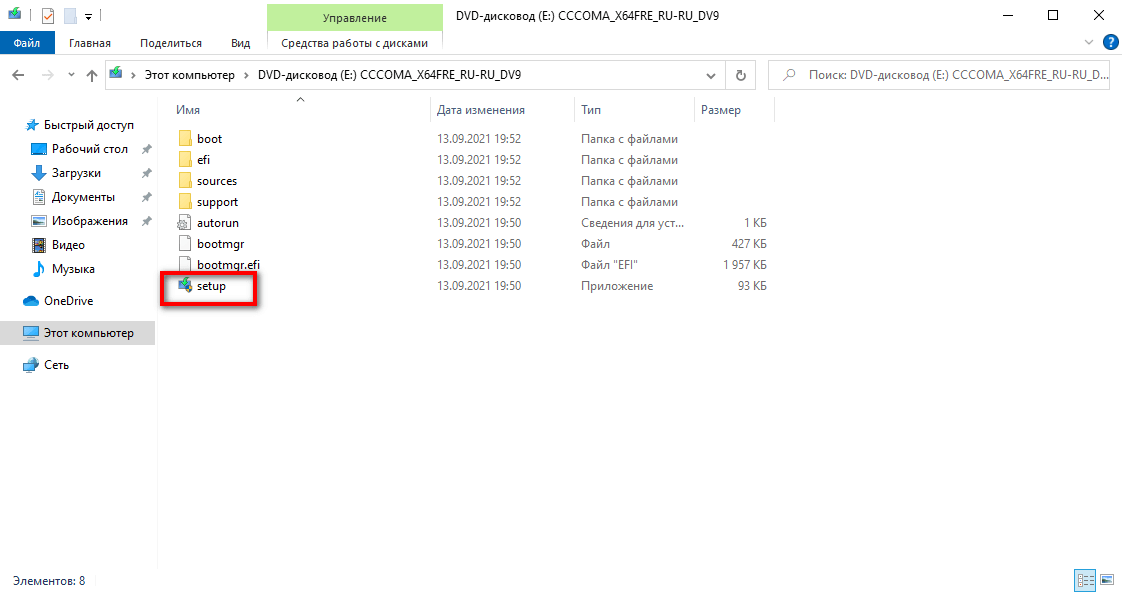Open Средства работы с дисками tab
This screenshot has height=593, width=1123.
pos(355,43)
